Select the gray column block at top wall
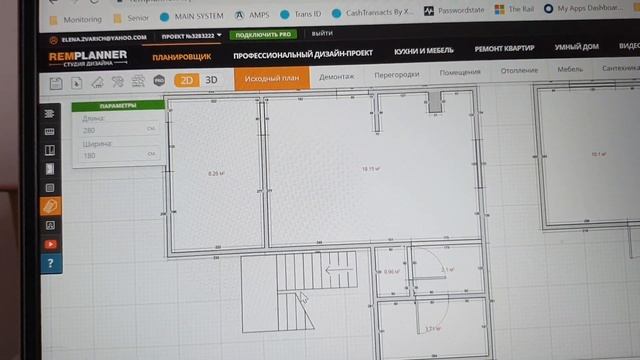This screenshot has width=640, height=360. click(x=435, y=102)
